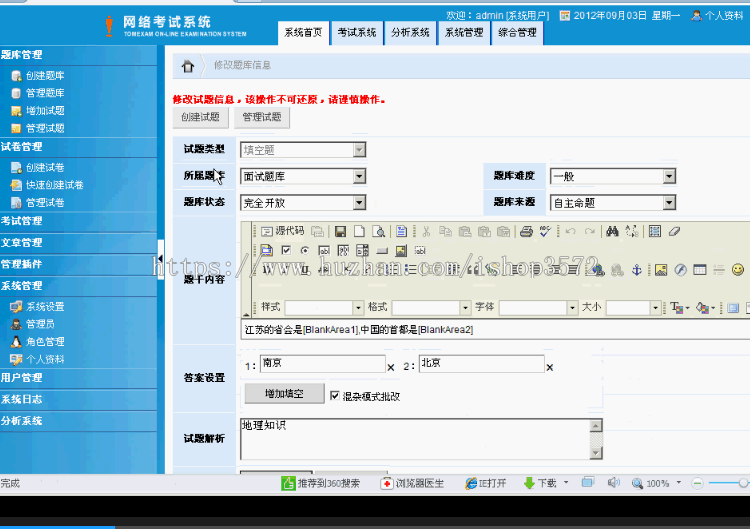Image resolution: width=750 pixels, height=529 pixels.
Task: Switch to the 系统管理 tab
Action: (464, 33)
